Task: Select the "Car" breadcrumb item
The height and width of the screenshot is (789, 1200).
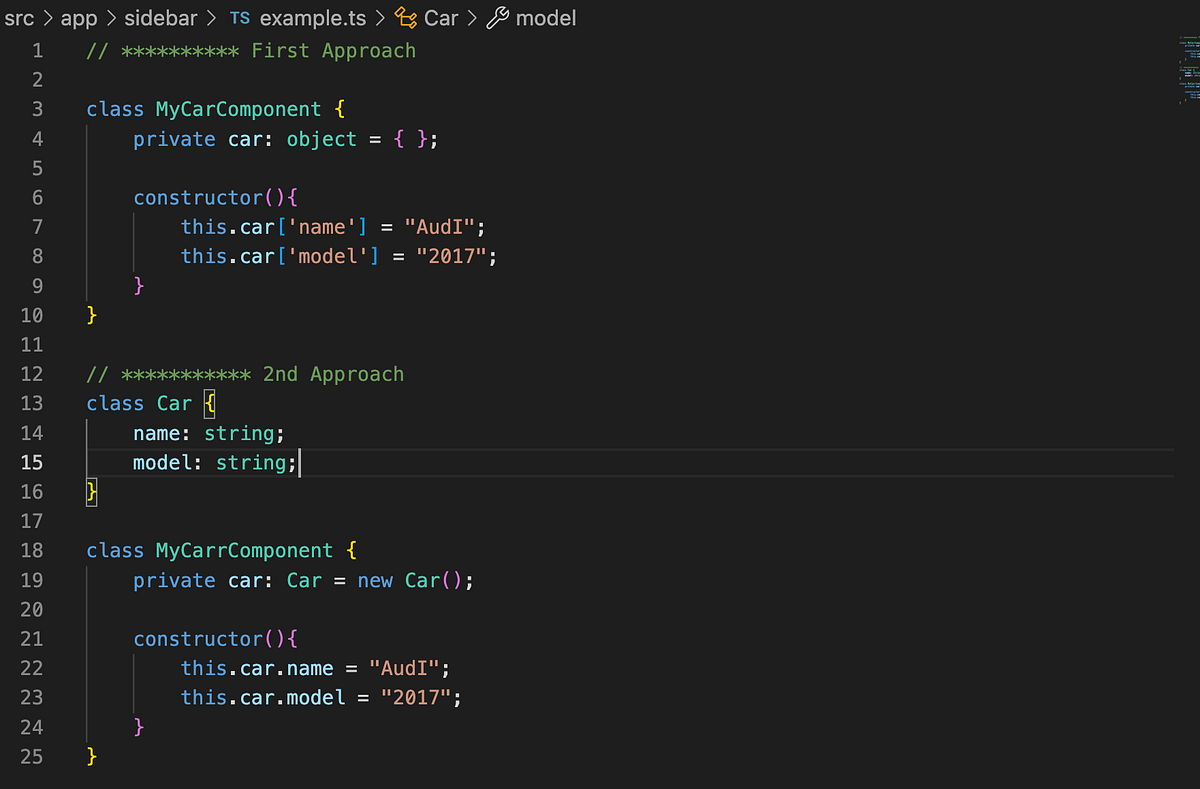Action: [441, 18]
